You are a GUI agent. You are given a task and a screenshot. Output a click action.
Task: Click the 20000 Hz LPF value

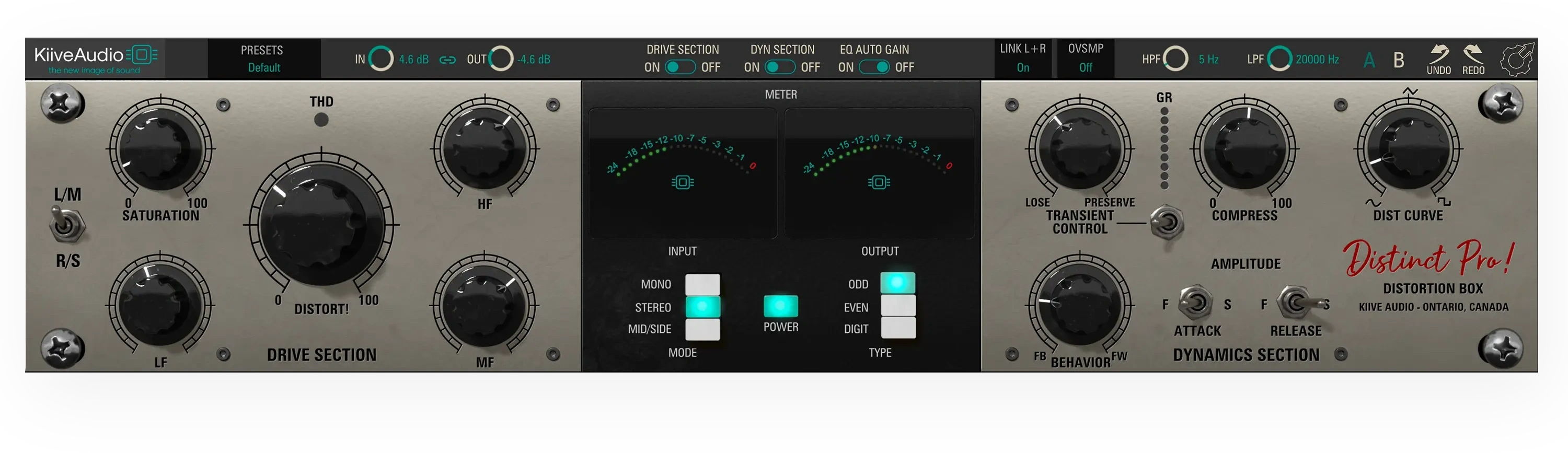(1317, 60)
